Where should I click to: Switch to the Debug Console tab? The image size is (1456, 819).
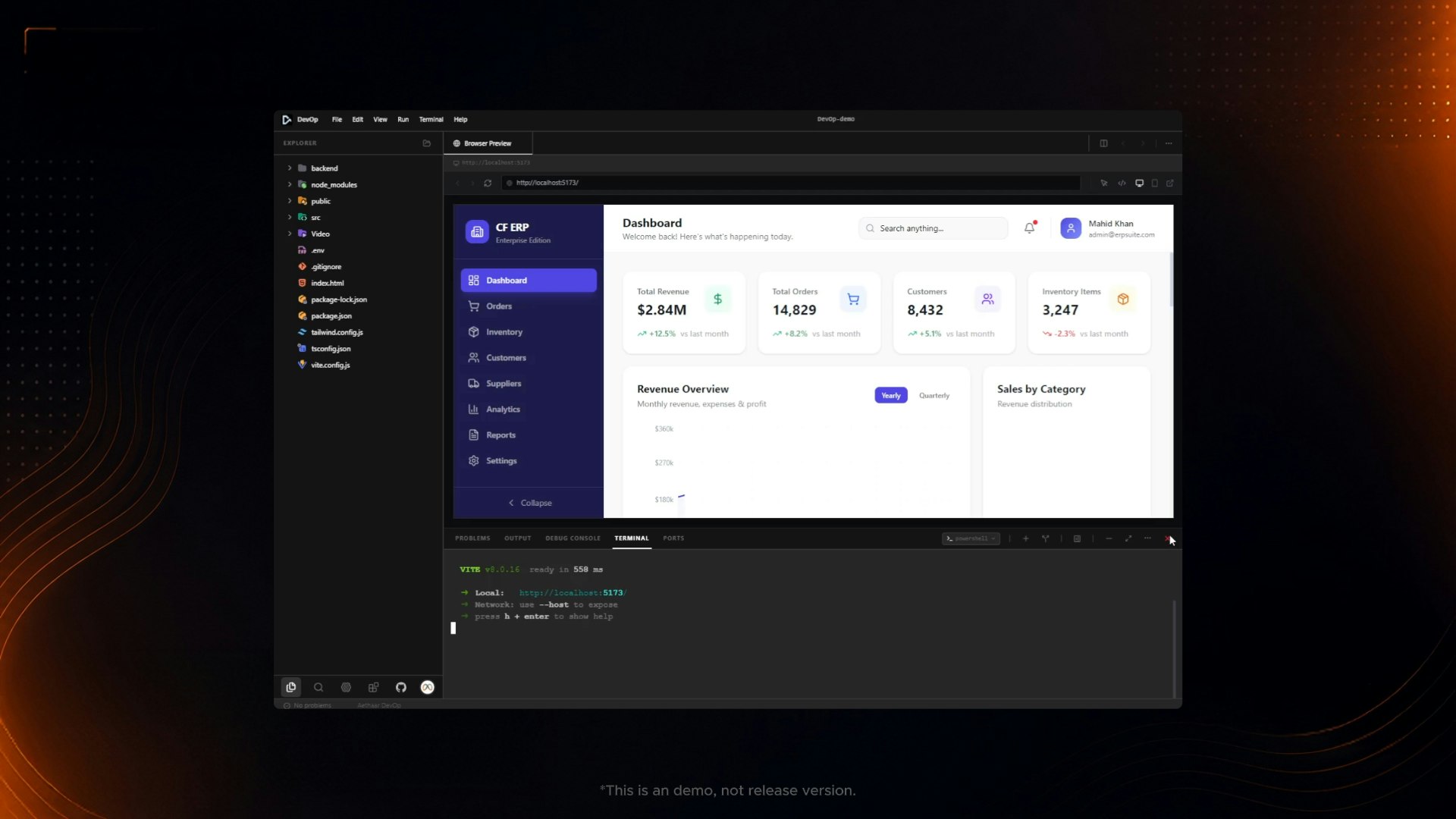[573, 538]
